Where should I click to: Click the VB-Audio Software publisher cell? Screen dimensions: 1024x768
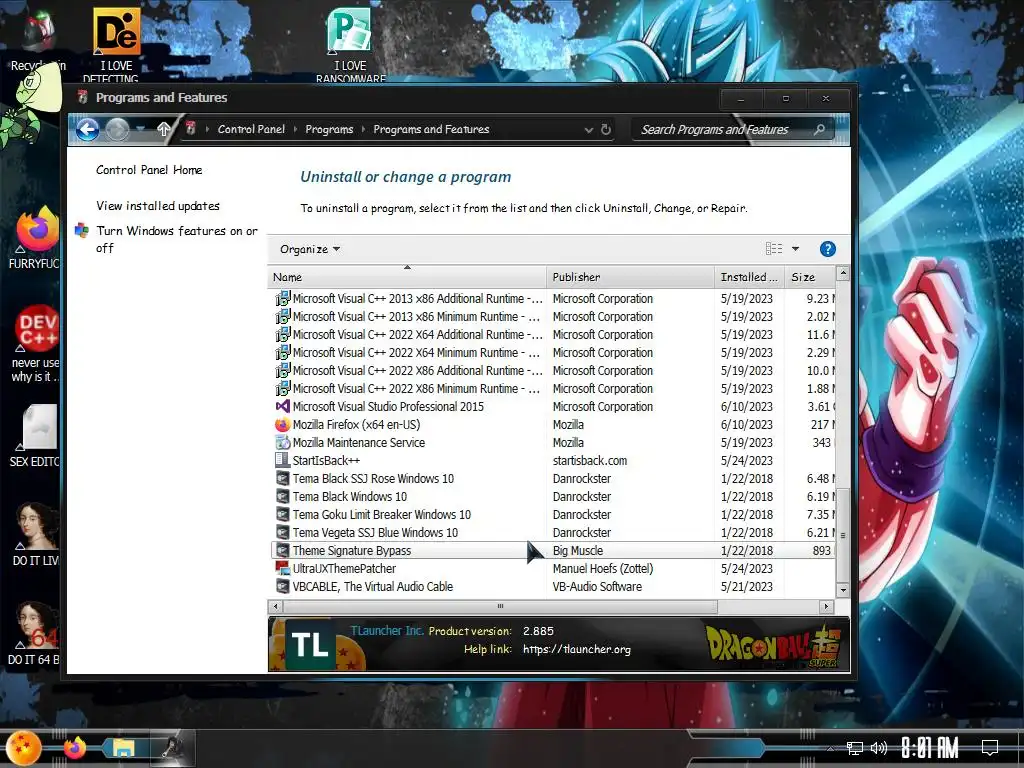[x=597, y=586]
